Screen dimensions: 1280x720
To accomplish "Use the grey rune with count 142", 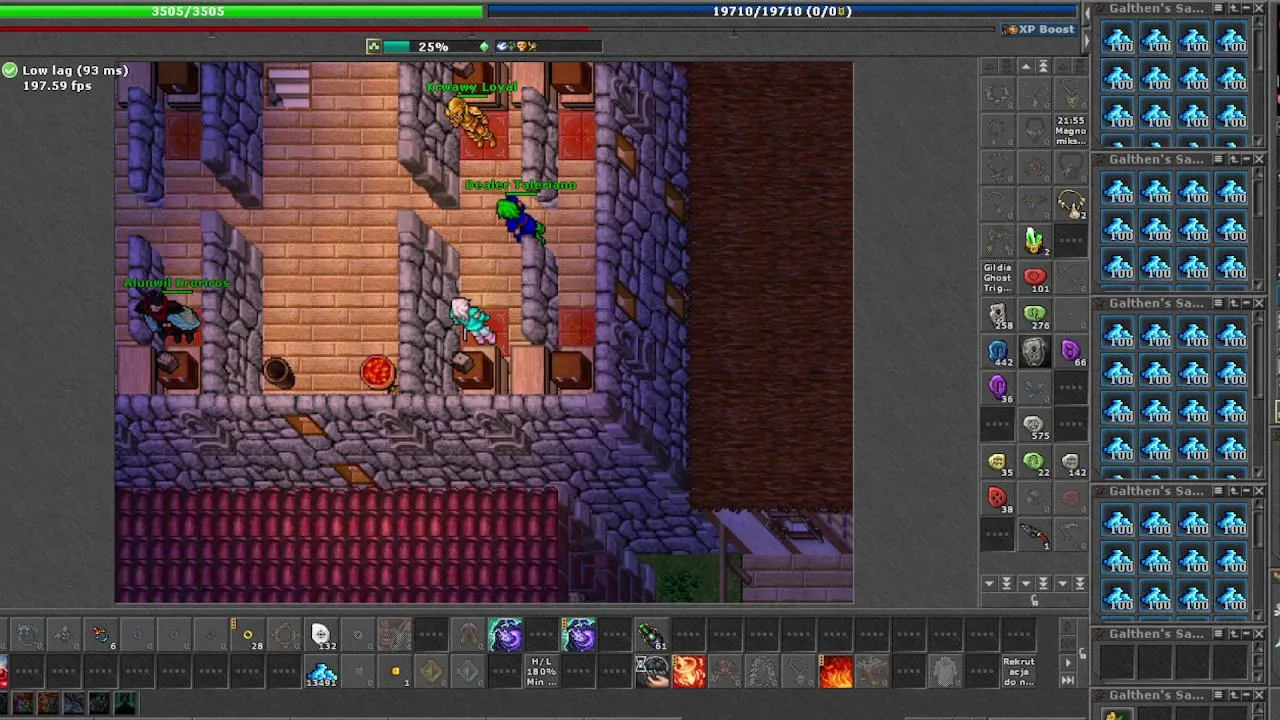I will (1071, 461).
